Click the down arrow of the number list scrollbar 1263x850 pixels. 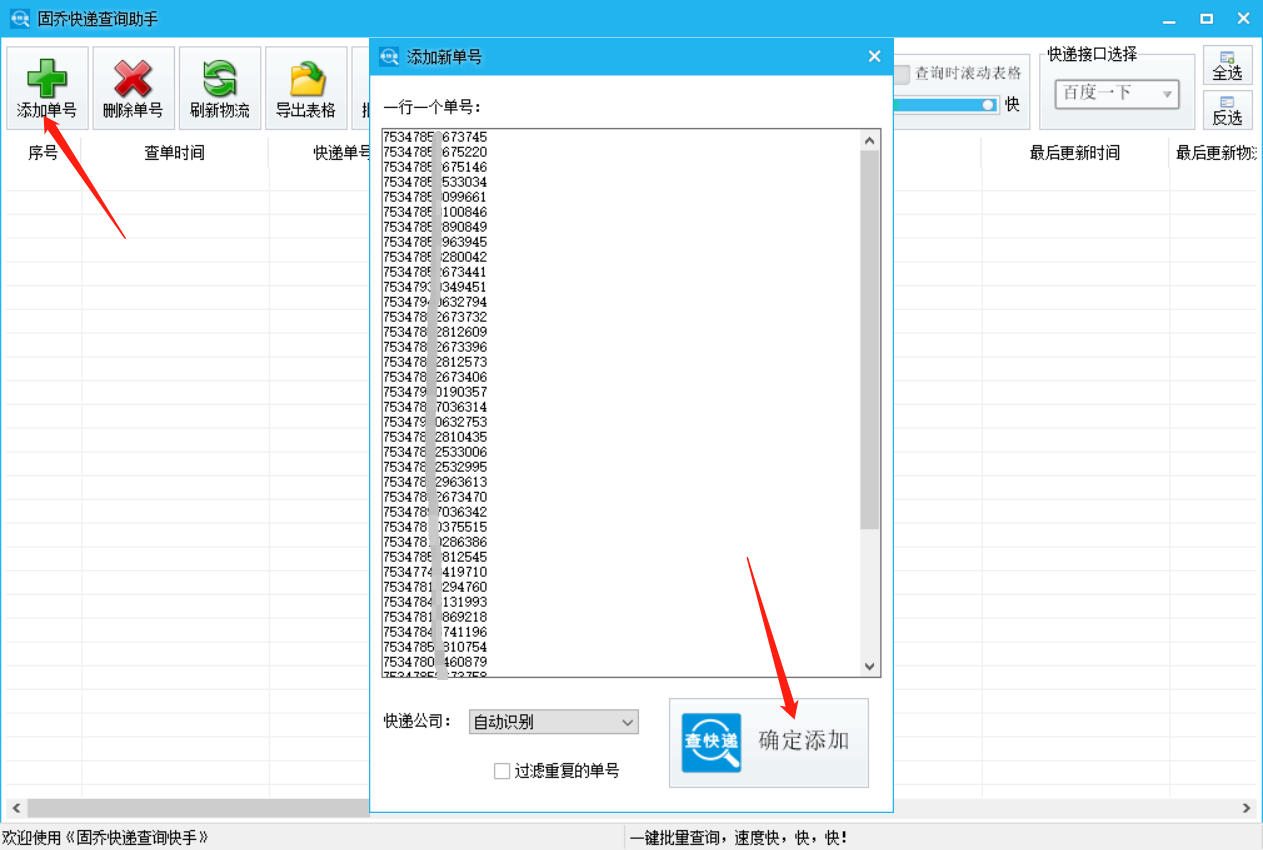point(869,665)
